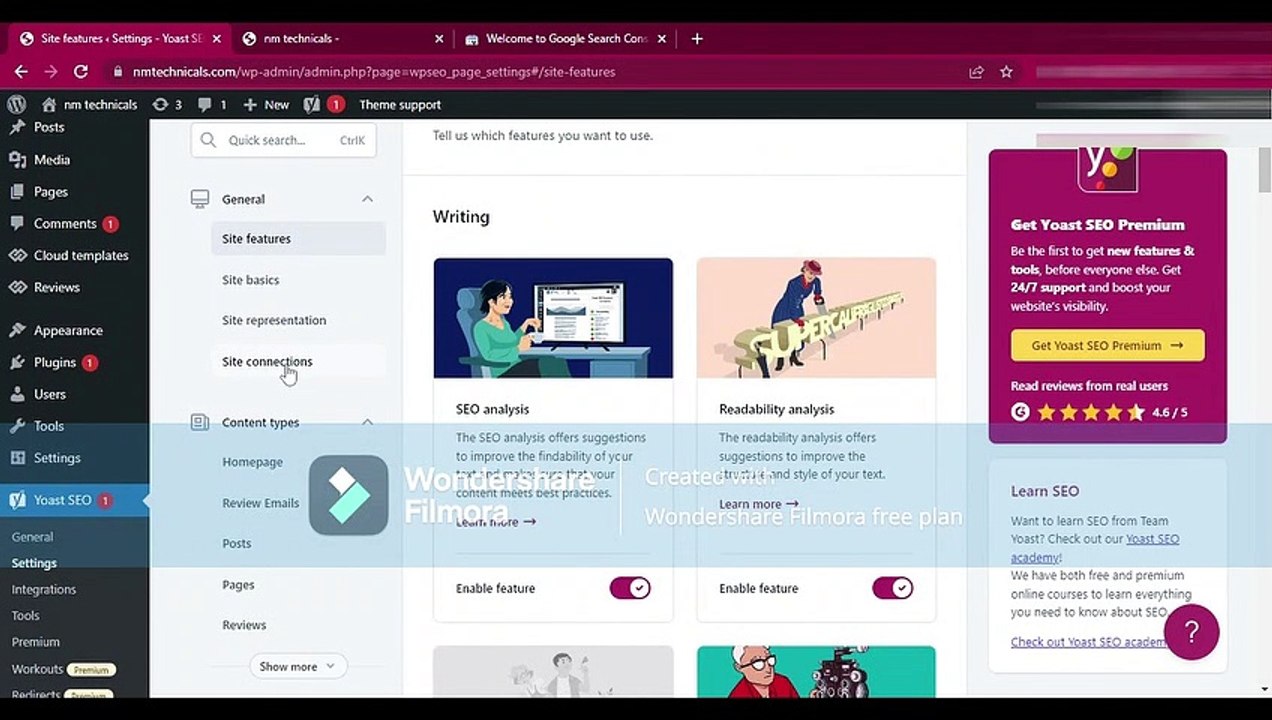
Task: Reload the page with refresh icon
Action: (81, 72)
